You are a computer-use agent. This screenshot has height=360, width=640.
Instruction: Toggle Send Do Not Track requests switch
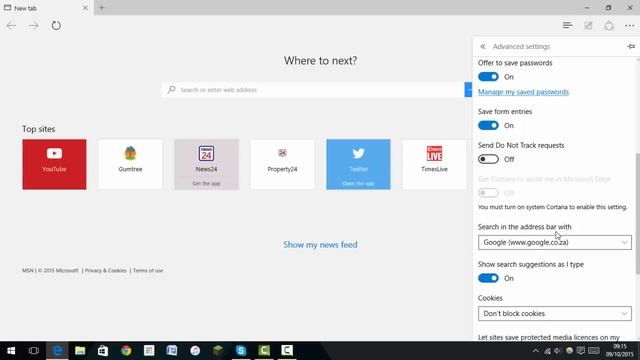click(488, 159)
